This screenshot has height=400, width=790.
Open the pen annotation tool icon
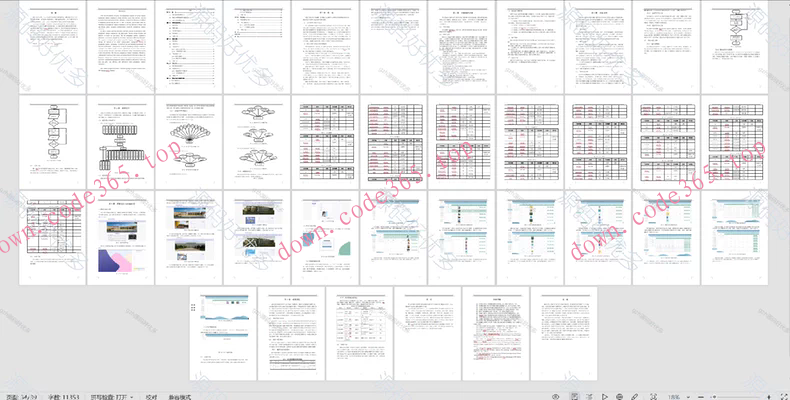(635, 397)
